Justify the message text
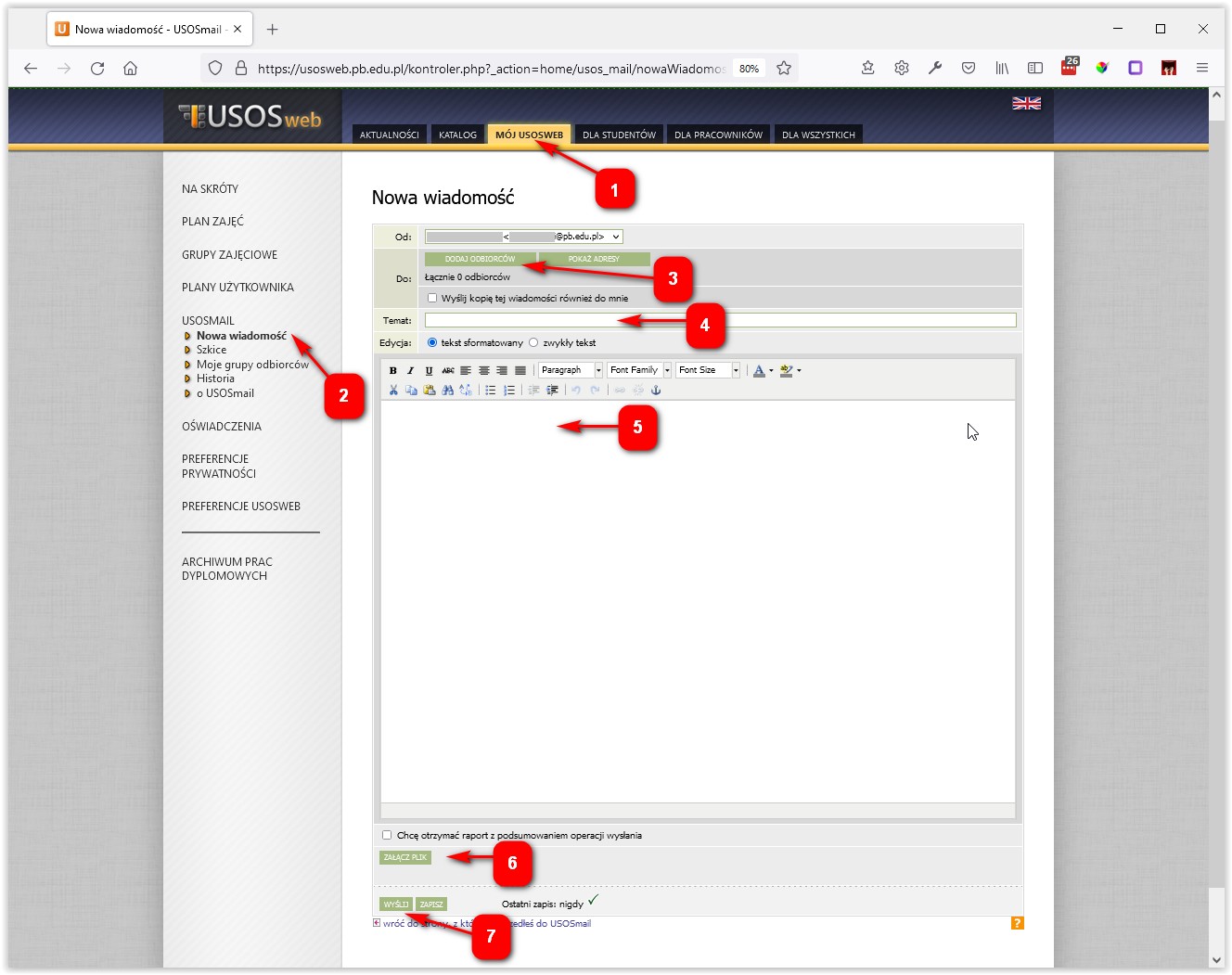Screen dimensions: 1232x975 click(x=520, y=370)
